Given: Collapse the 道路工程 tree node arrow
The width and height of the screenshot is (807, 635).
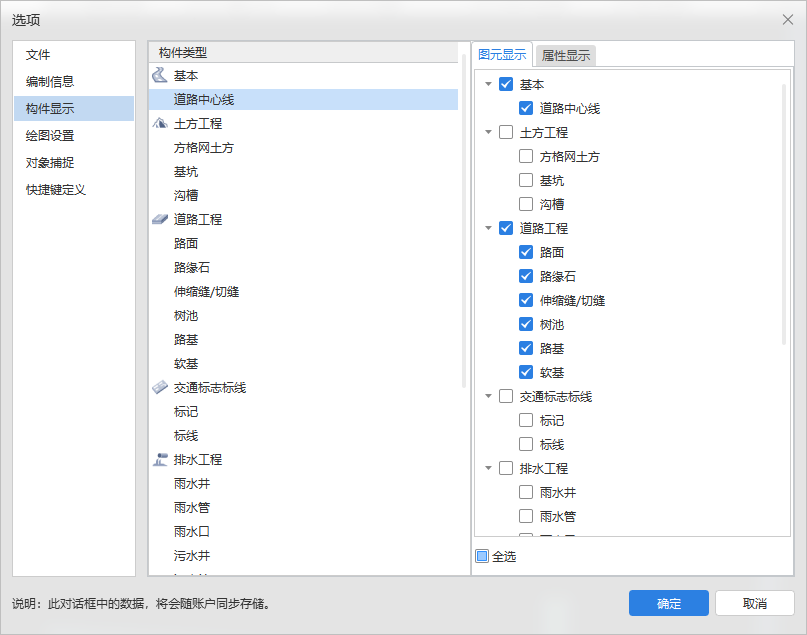Looking at the screenshot, I should [488, 228].
